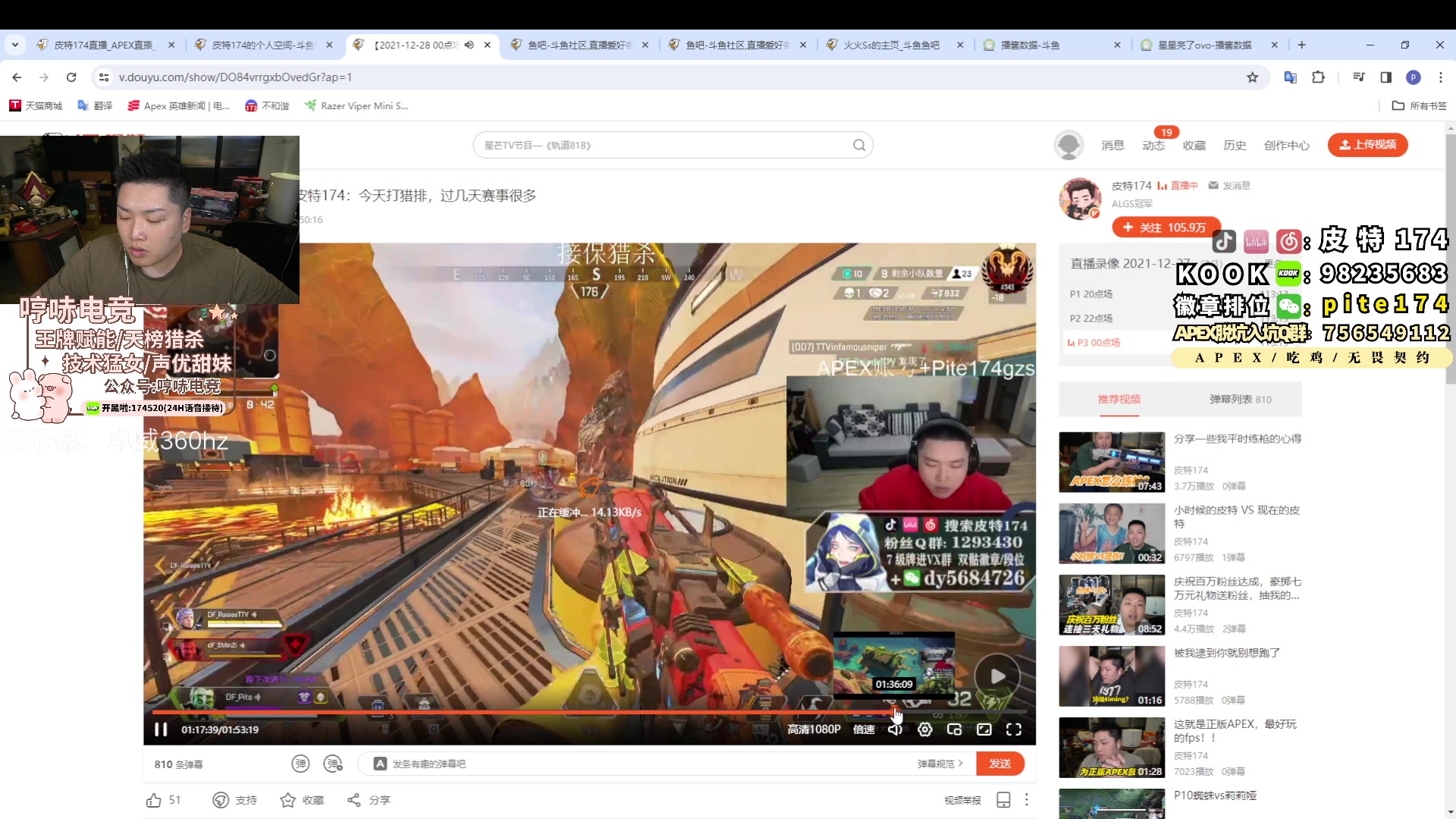The height and width of the screenshot is (819, 1456).
Task: Enter fullscreen video mode
Action: click(1014, 730)
